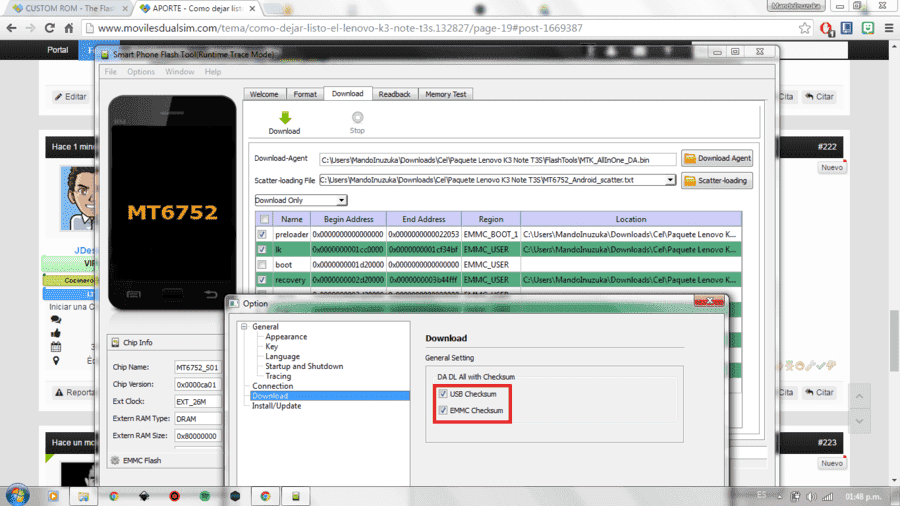
Task: Click the active Chrome taskbar icon
Action: click(266, 496)
